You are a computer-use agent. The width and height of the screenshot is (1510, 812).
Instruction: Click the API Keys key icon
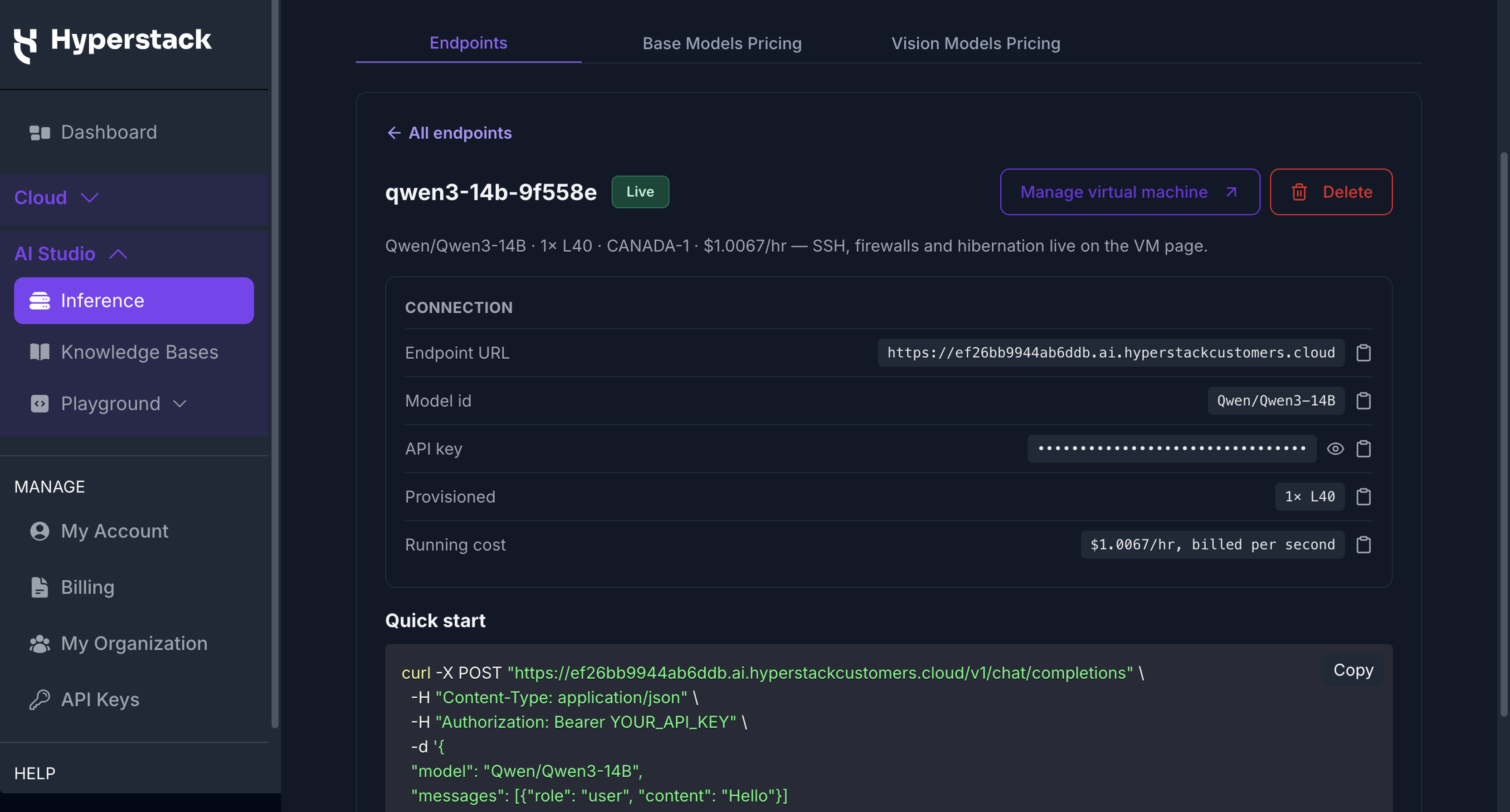point(39,700)
